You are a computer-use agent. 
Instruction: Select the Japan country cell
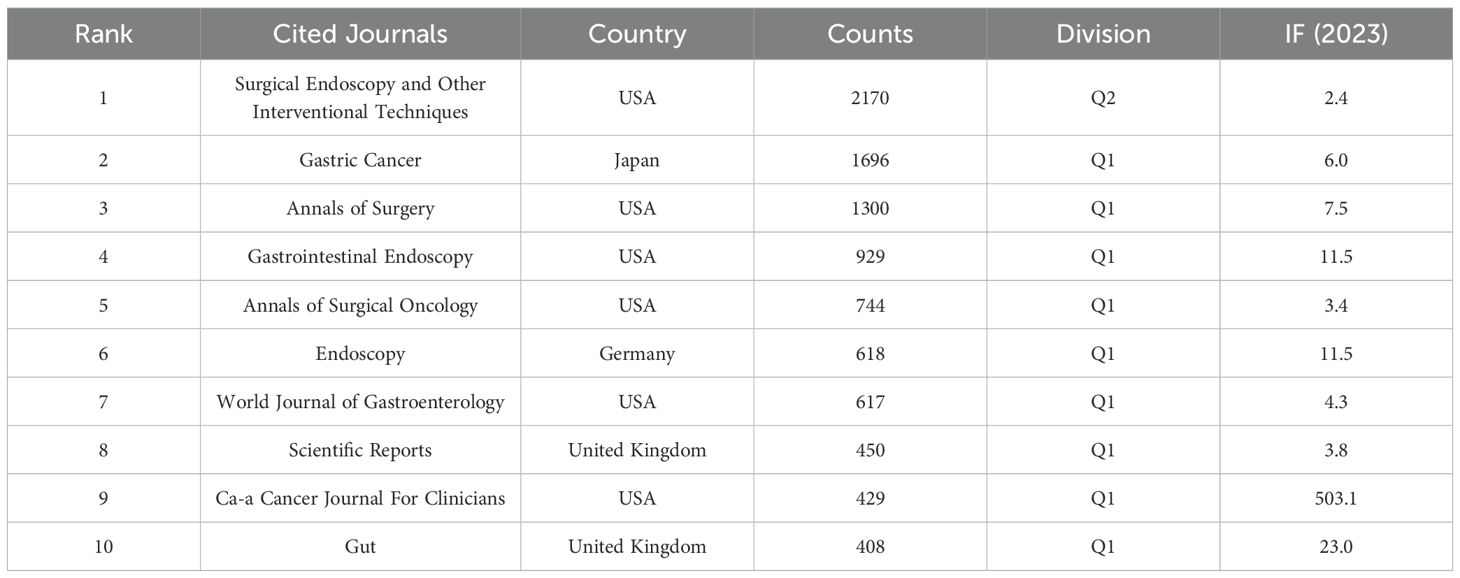pyautogui.click(x=637, y=160)
